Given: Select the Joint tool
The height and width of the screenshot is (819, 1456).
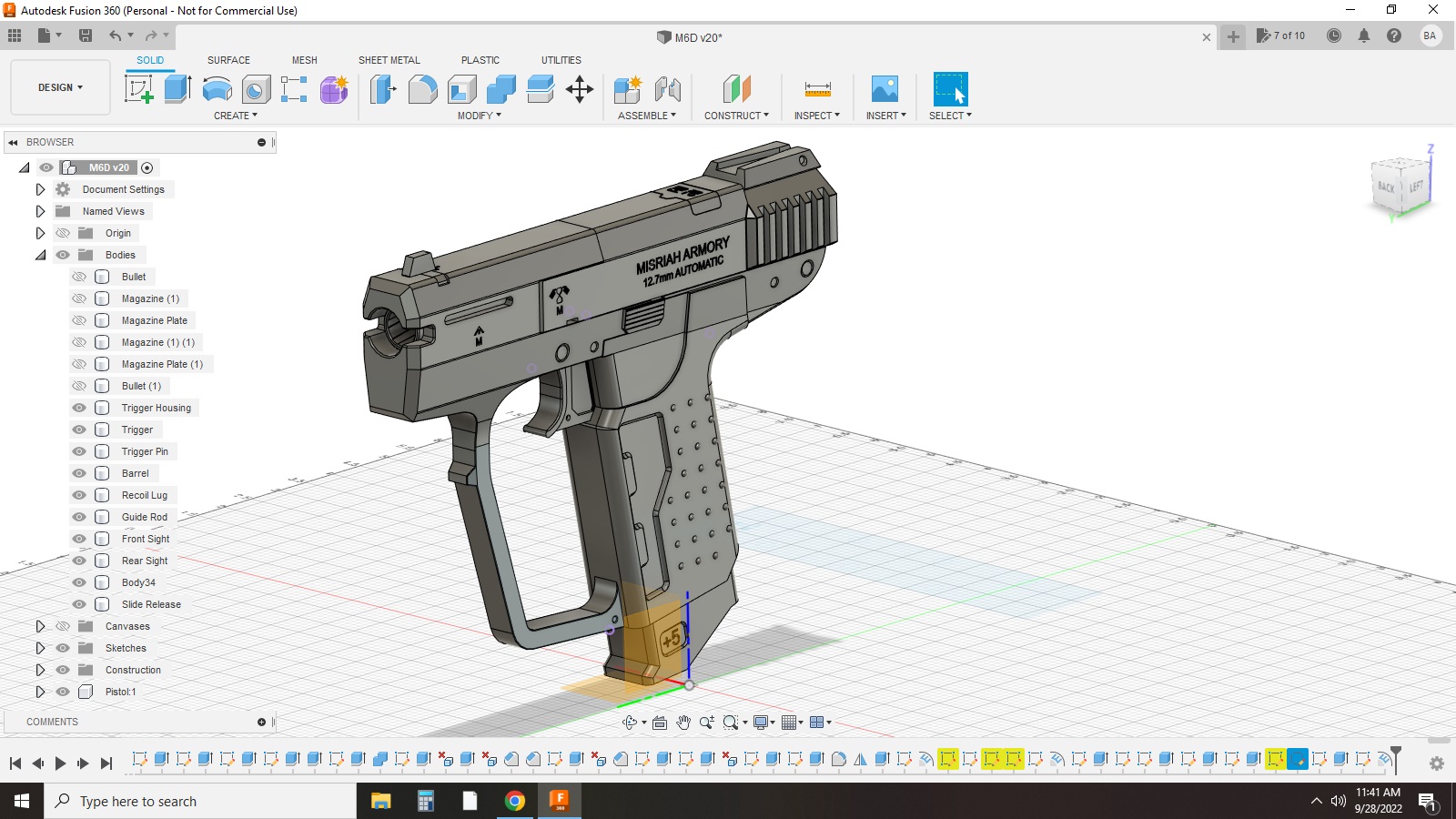Looking at the screenshot, I should click(668, 89).
